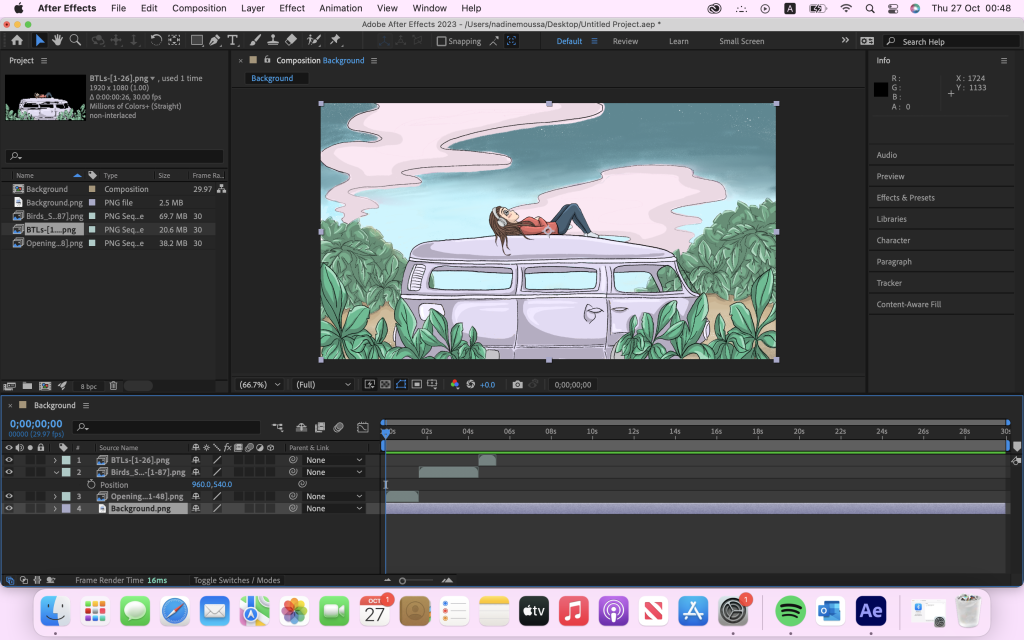Open magnification 66.7% dropdown

[x=259, y=385]
